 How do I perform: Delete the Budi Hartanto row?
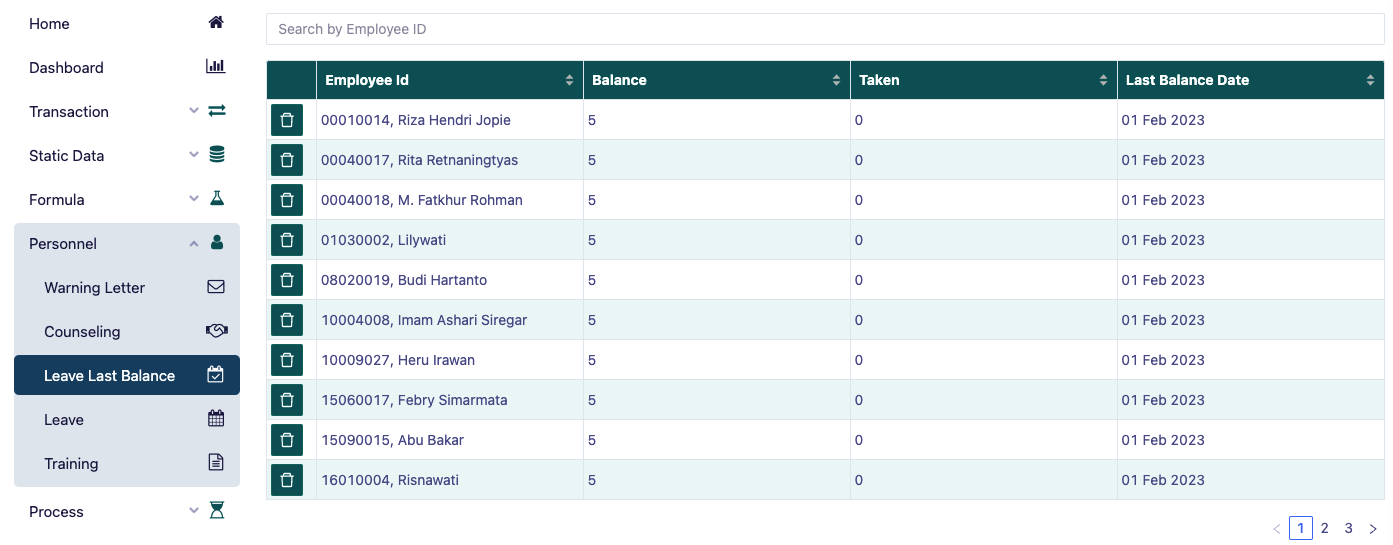click(x=287, y=280)
